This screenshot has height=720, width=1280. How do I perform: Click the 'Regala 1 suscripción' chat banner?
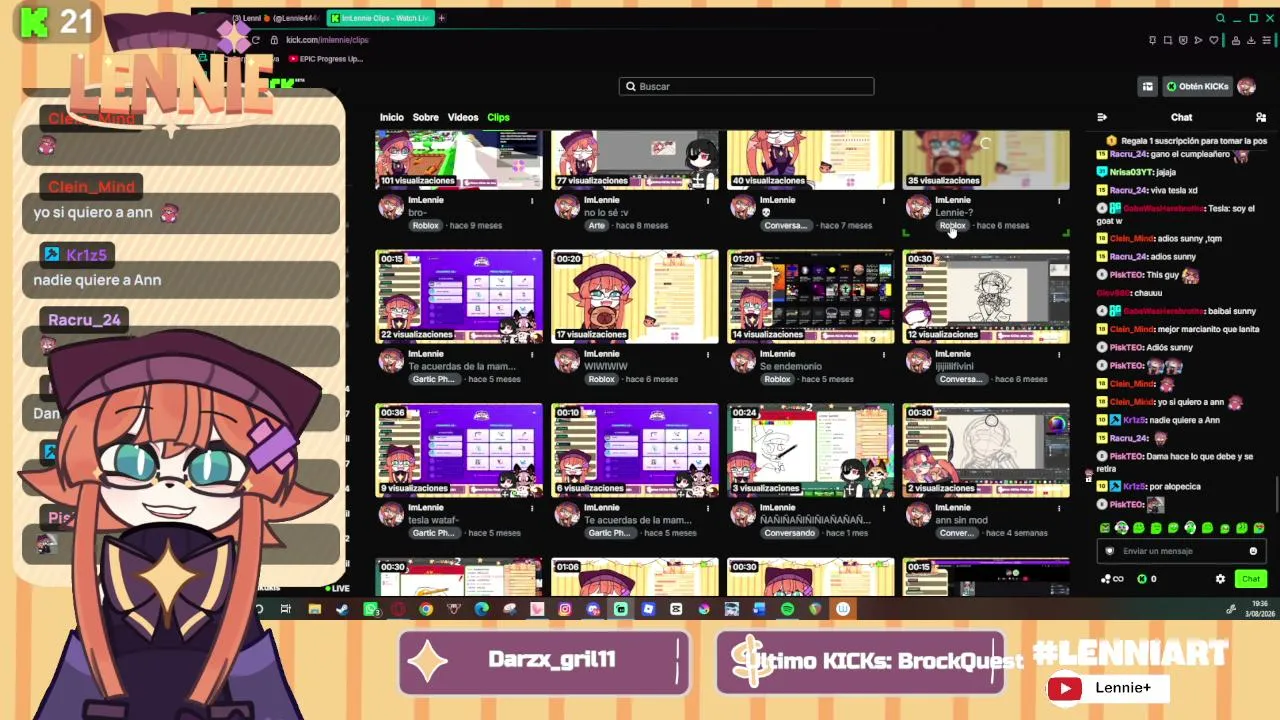pyautogui.click(x=1184, y=141)
